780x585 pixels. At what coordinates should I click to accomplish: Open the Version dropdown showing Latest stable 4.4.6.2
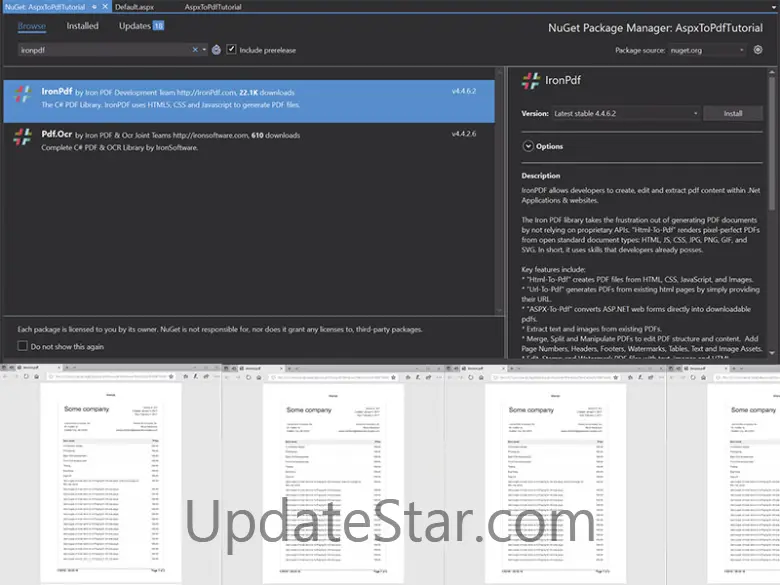[x=625, y=113]
